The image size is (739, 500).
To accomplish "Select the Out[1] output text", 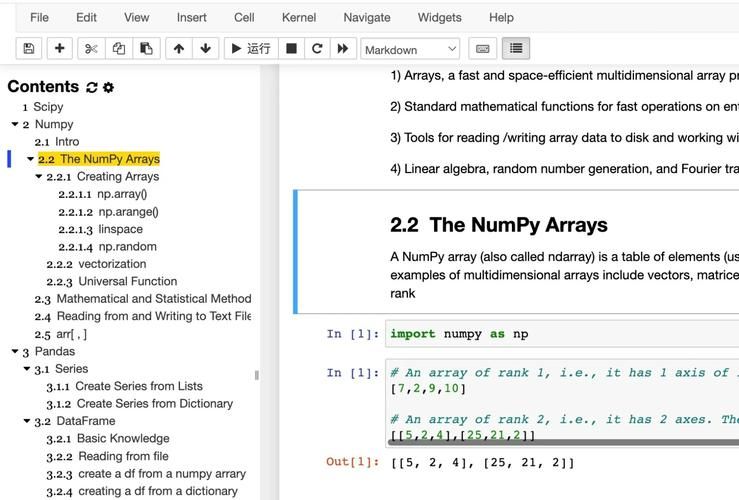I will click(x=483, y=463).
